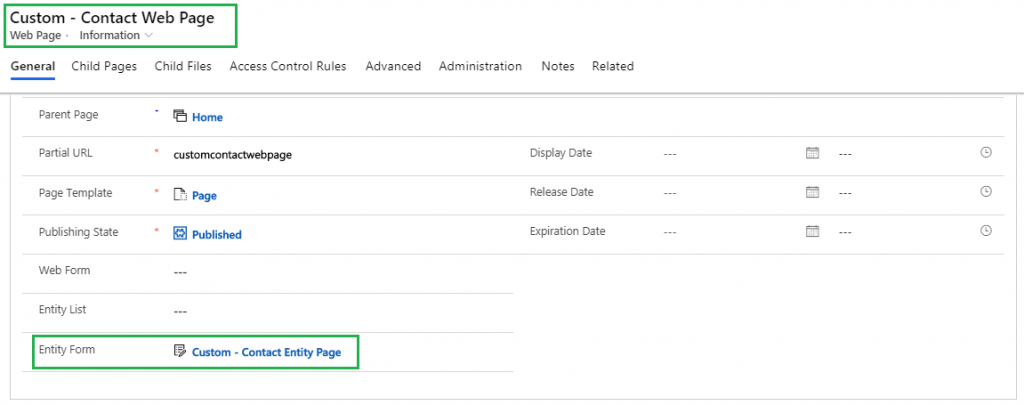Open the Expiration Date calendar picker
This screenshot has width=1024, height=405.
coord(812,232)
